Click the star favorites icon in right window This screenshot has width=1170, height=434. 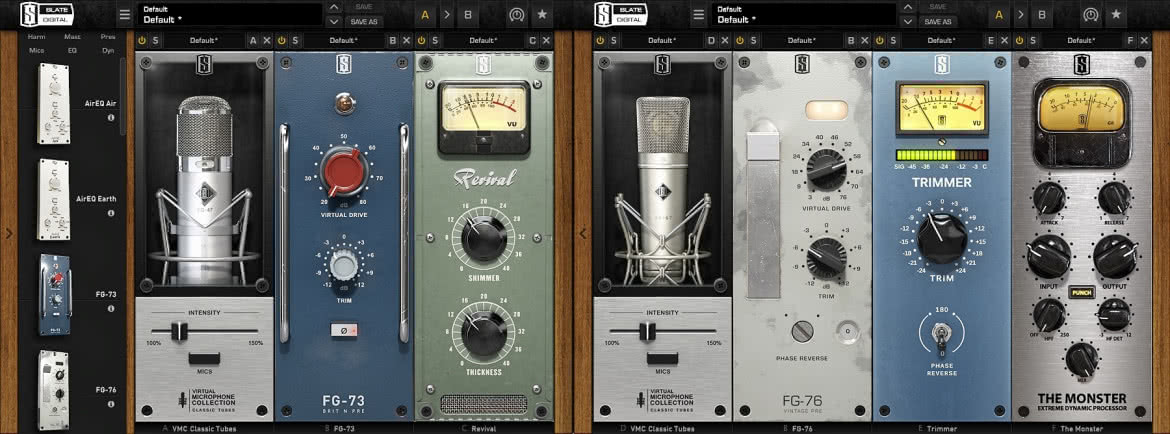point(1116,14)
